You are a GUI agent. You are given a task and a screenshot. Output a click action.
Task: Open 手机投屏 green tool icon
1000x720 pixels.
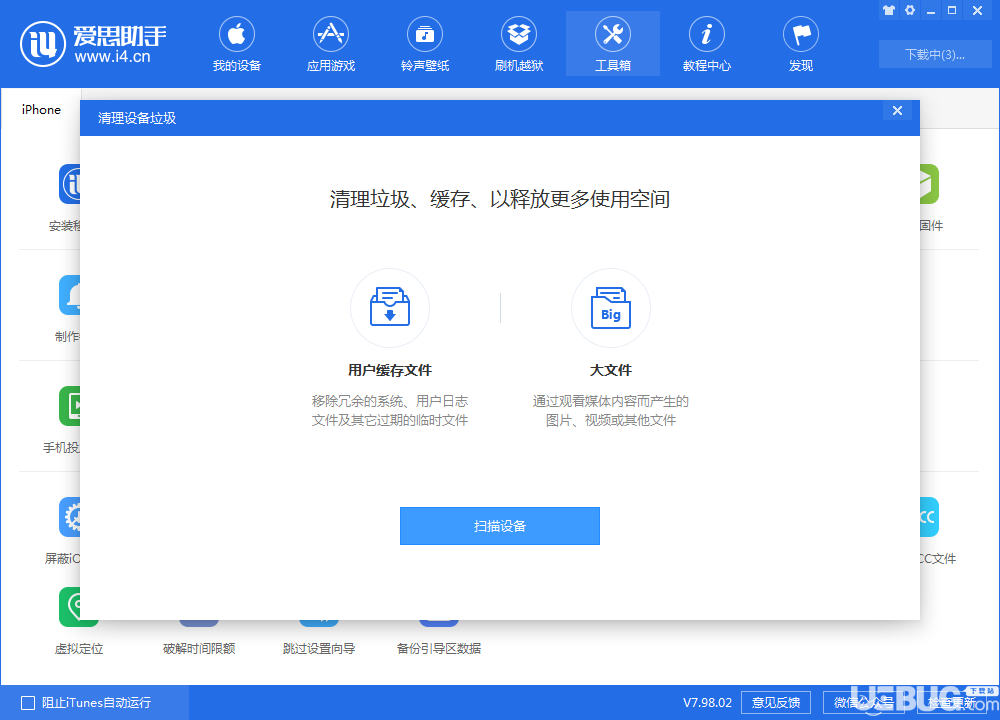70,406
